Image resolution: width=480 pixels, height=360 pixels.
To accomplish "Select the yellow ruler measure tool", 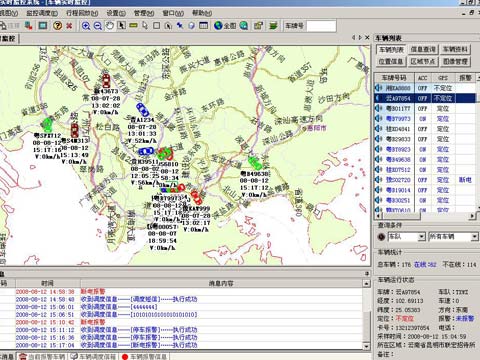I will (133, 25).
